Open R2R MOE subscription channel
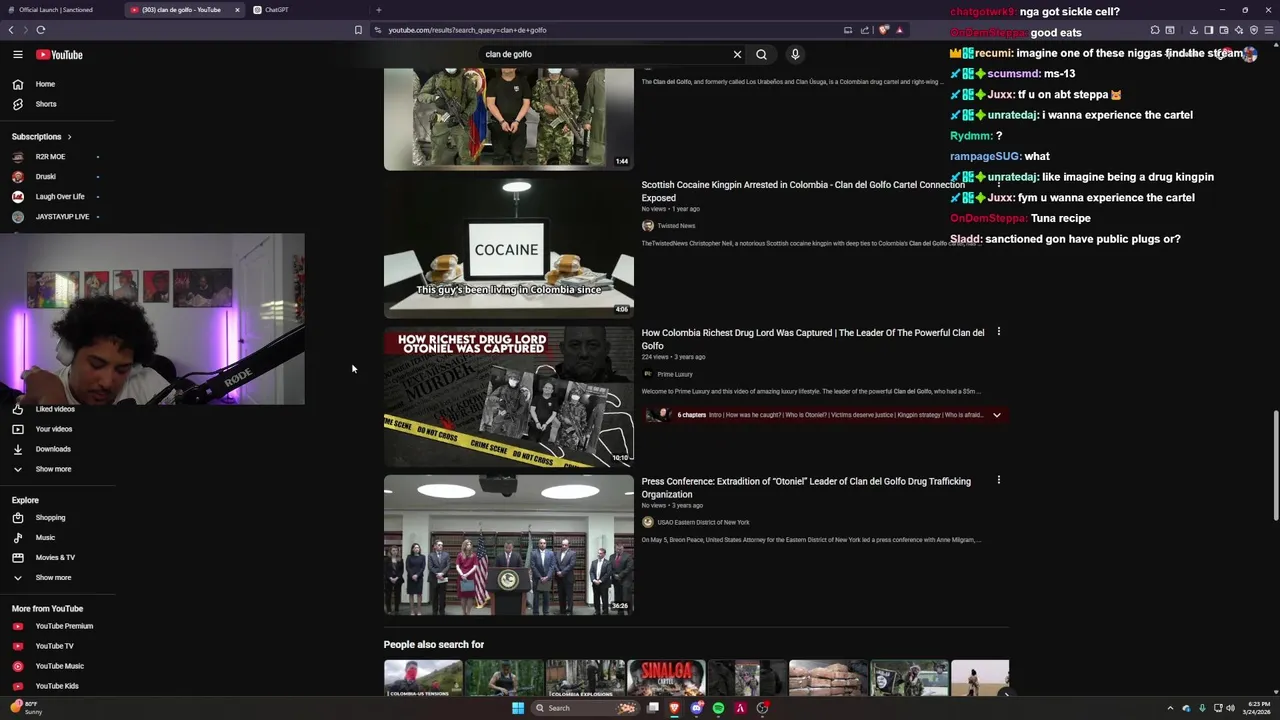Image resolution: width=1280 pixels, height=720 pixels. pyautogui.click(x=50, y=157)
